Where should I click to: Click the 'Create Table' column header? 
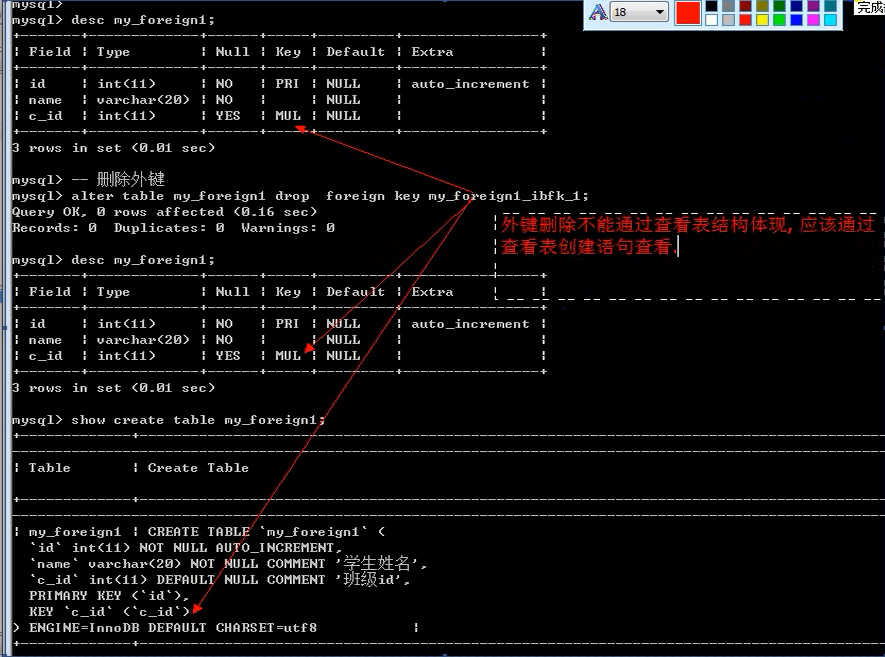(x=198, y=468)
